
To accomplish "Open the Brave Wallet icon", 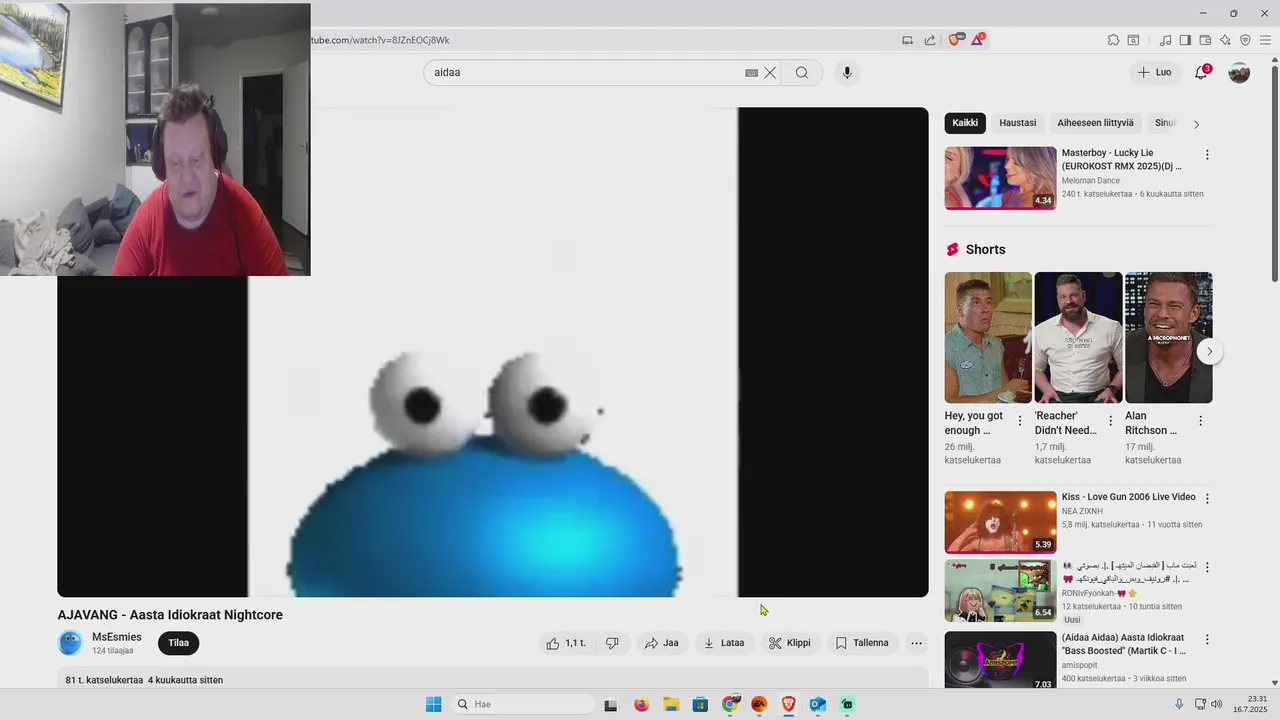I will [1205, 40].
